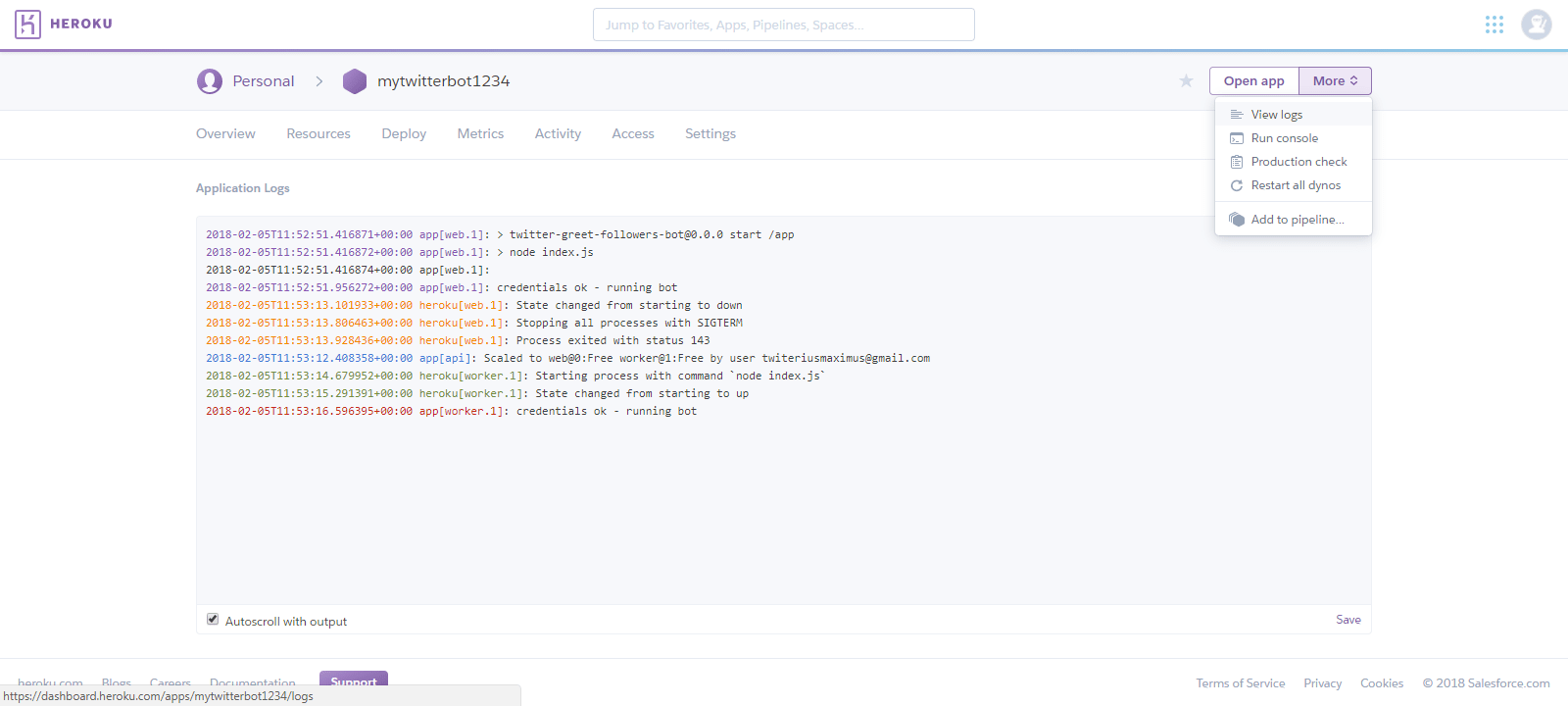Screen dimensions: 1568x706
Task: Click the Application Logs heading
Action: coord(243,188)
